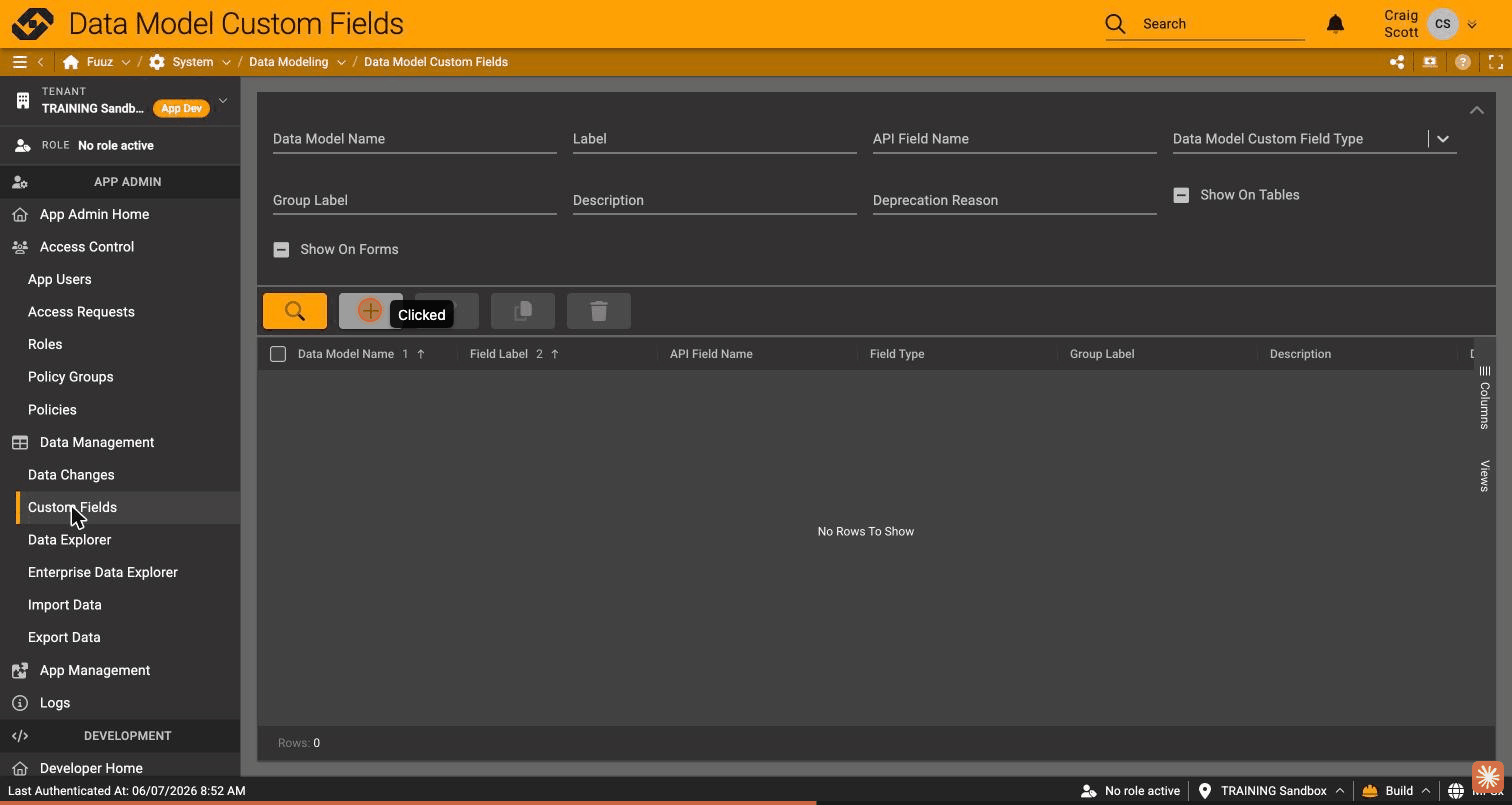Screen dimensions: 1512x805
Task: Open Roles page
Action: coord(45,344)
